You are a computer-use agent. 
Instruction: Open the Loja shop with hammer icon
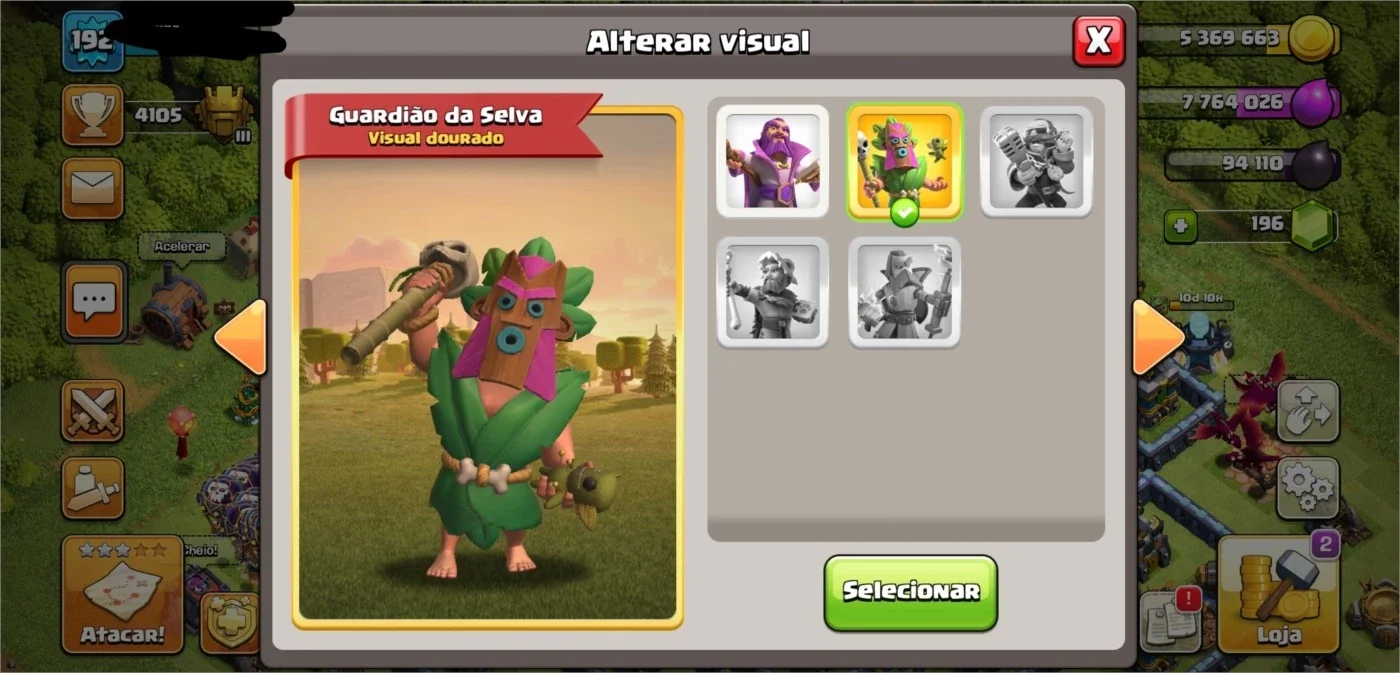click(x=1278, y=594)
